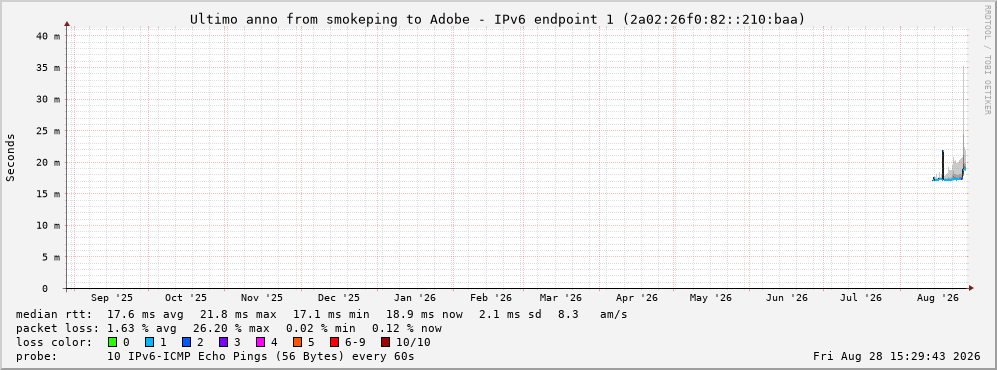Click the orange loss 5 swatch
This screenshot has height=370, width=997.
pyautogui.click(x=298, y=342)
